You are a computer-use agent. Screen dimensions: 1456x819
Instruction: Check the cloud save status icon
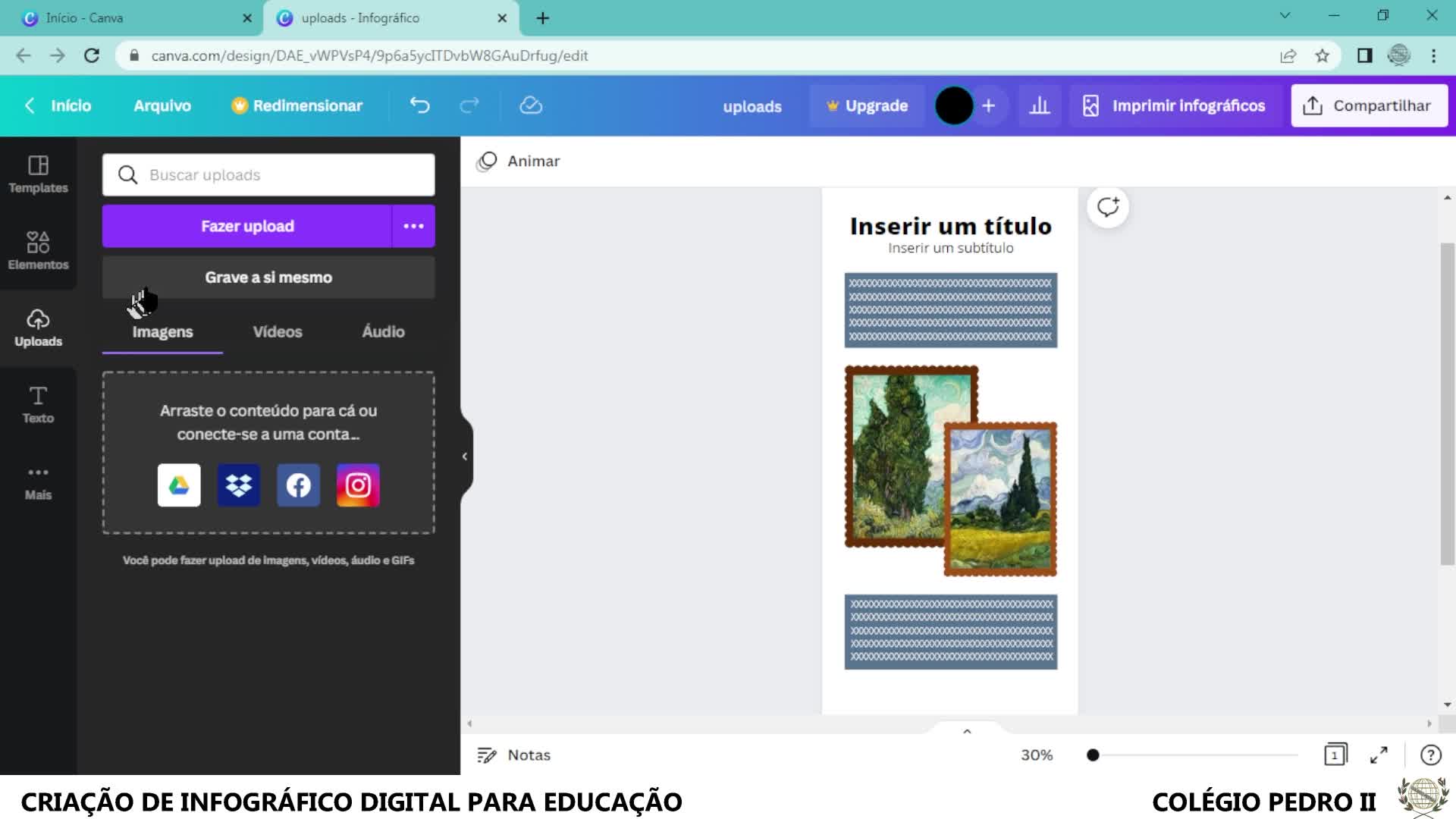click(531, 105)
